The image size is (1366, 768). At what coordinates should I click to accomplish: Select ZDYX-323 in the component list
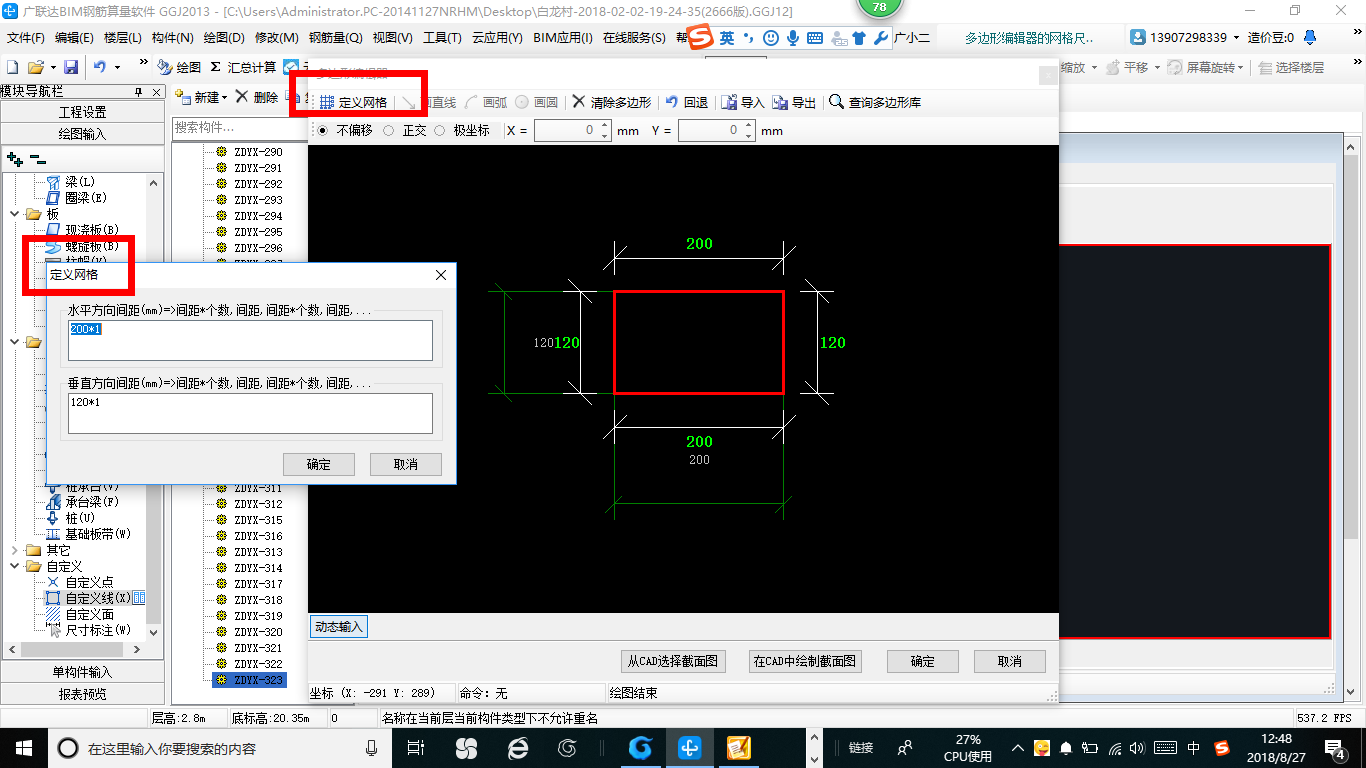[x=249, y=680]
